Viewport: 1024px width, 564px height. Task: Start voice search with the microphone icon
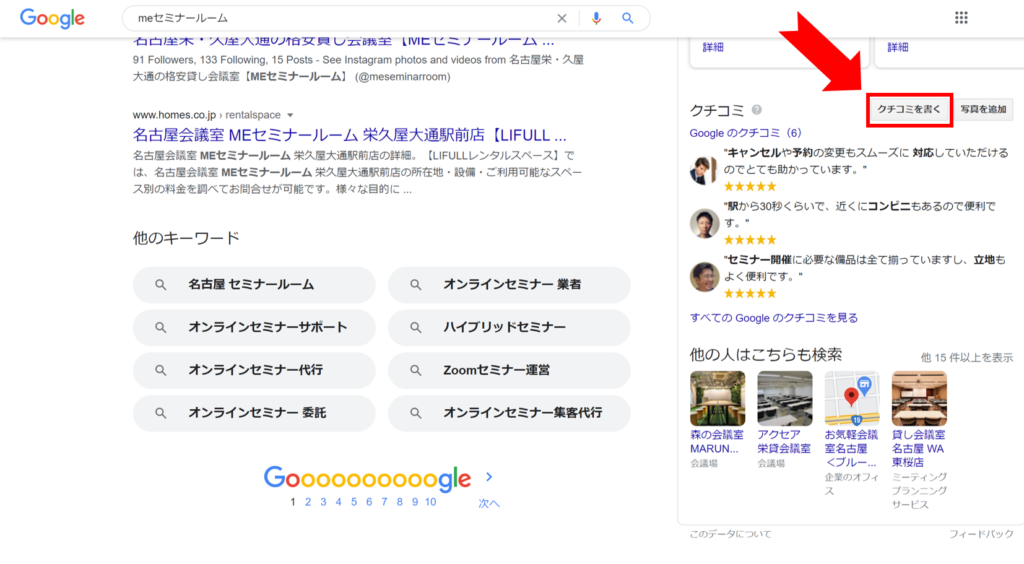(596, 18)
